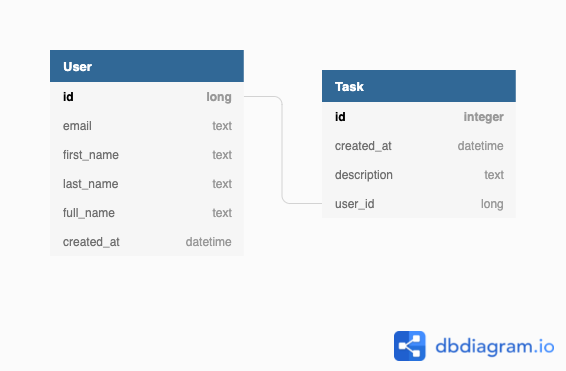Select created_at field in Task table

(x=419, y=146)
